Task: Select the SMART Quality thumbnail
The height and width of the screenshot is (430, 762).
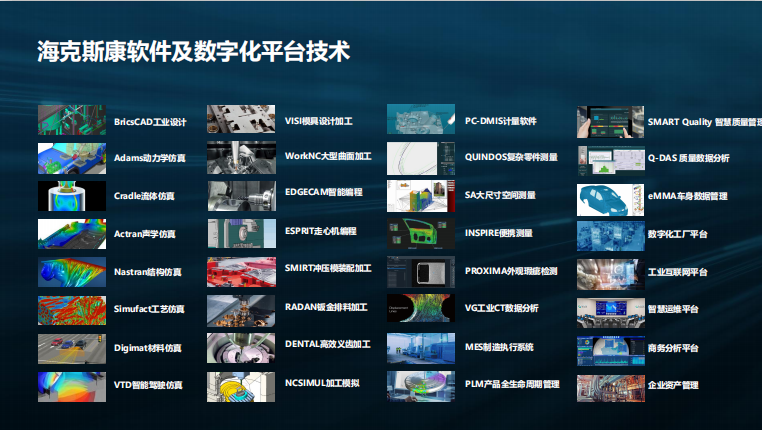Action: pos(610,122)
